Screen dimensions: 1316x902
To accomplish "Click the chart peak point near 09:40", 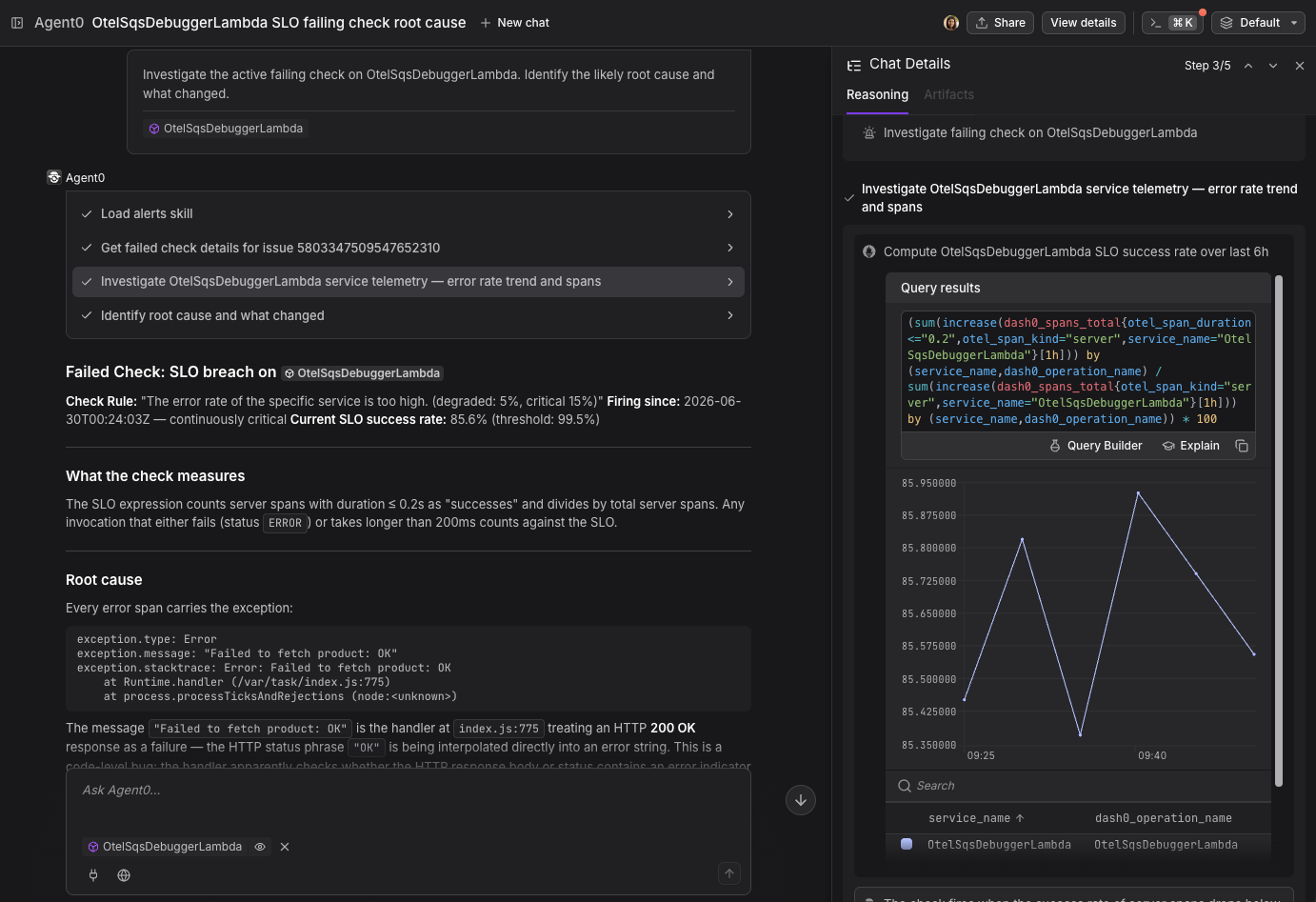I will (1138, 492).
